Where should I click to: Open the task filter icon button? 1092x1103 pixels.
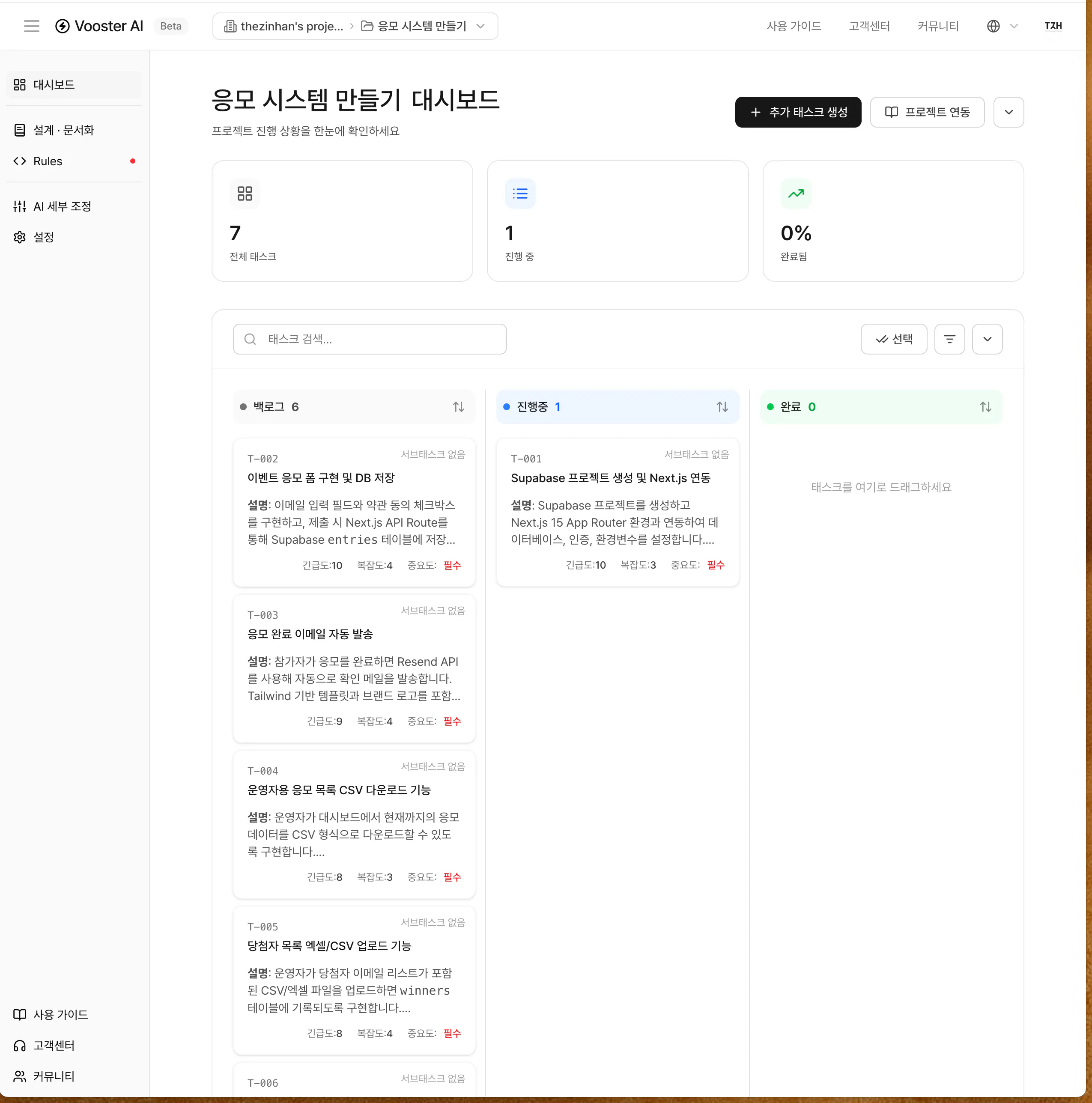949,339
